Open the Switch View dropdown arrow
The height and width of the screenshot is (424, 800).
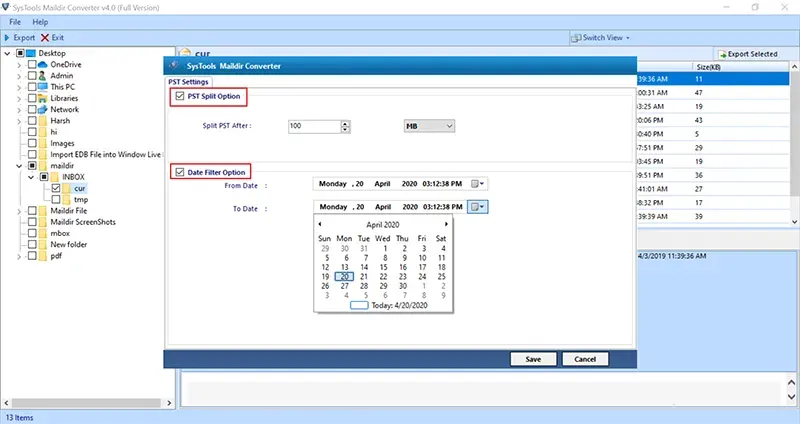(628, 38)
